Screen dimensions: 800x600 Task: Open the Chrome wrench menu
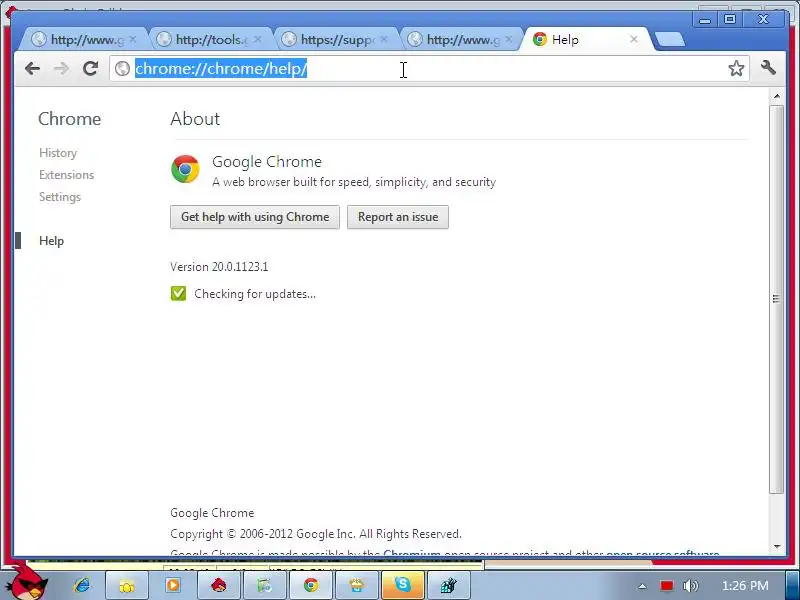click(768, 67)
